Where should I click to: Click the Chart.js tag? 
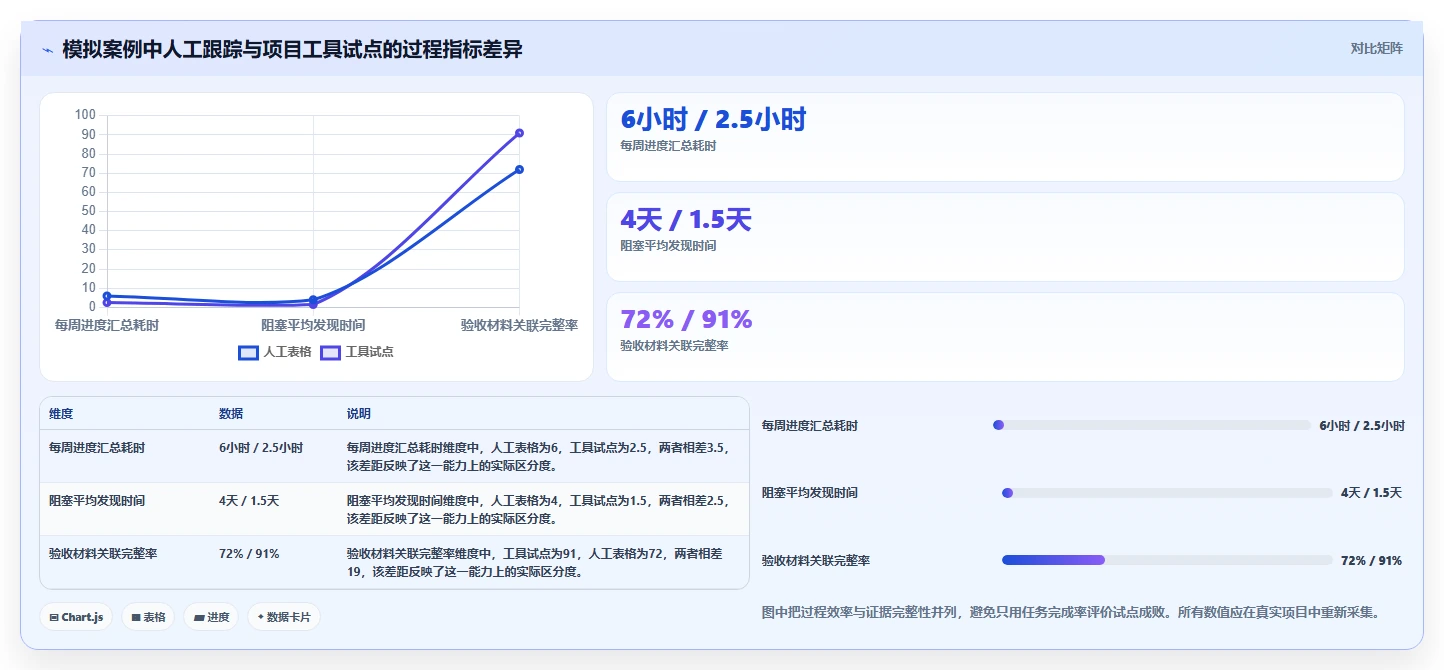77,617
